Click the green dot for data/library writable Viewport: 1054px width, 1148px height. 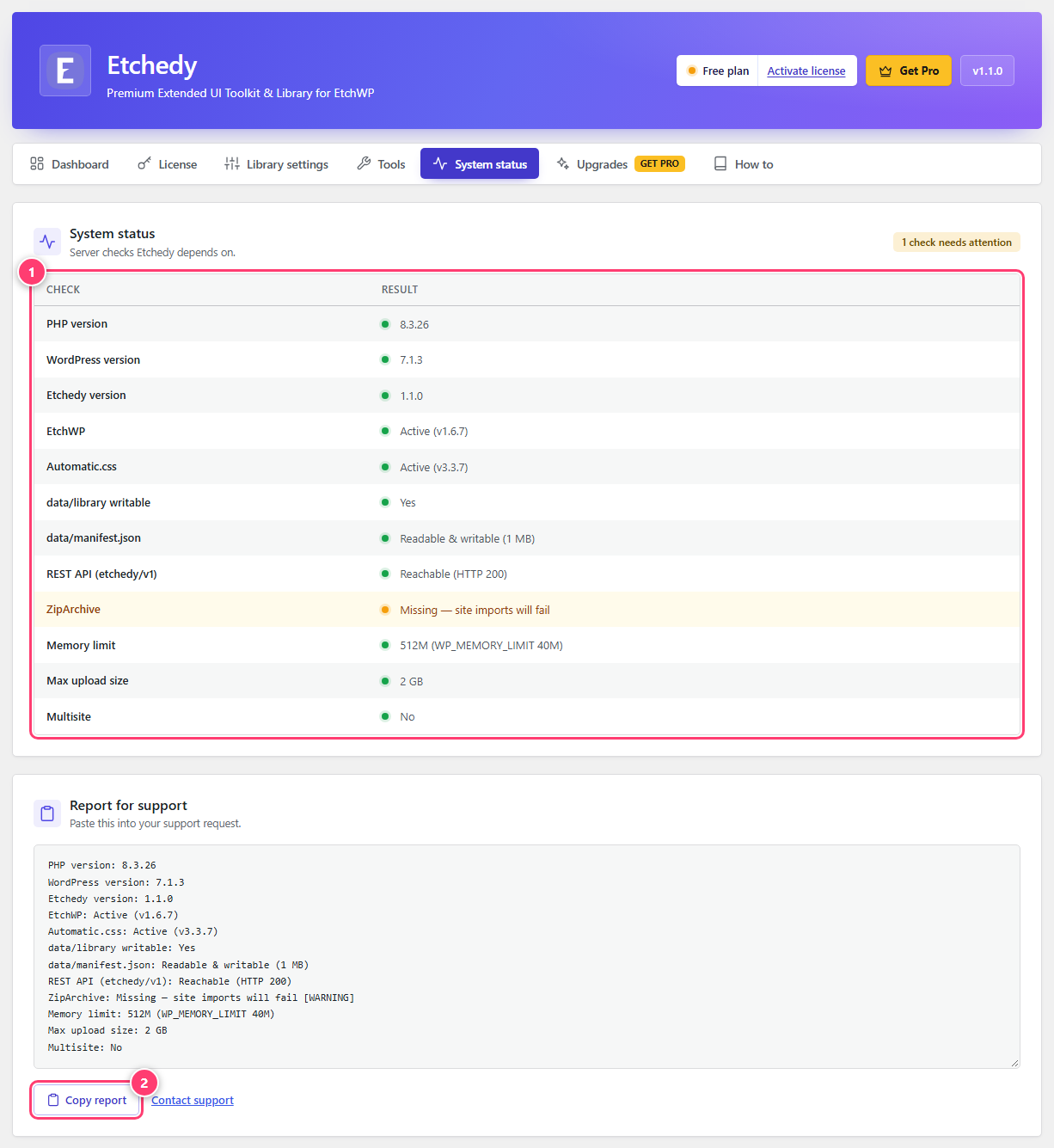pos(385,502)
